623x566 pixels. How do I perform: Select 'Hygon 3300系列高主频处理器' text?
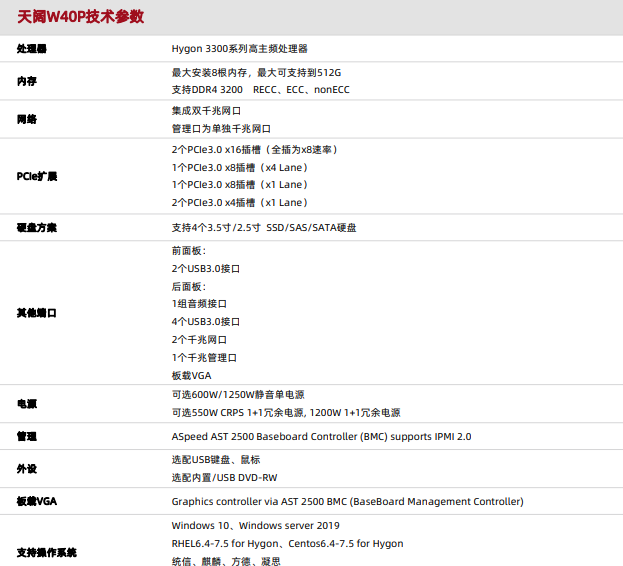tap(240, 49)
